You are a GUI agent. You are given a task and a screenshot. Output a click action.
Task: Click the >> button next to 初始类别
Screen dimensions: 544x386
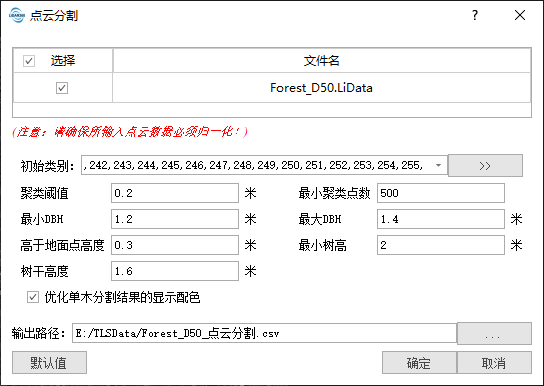point(485,165)
